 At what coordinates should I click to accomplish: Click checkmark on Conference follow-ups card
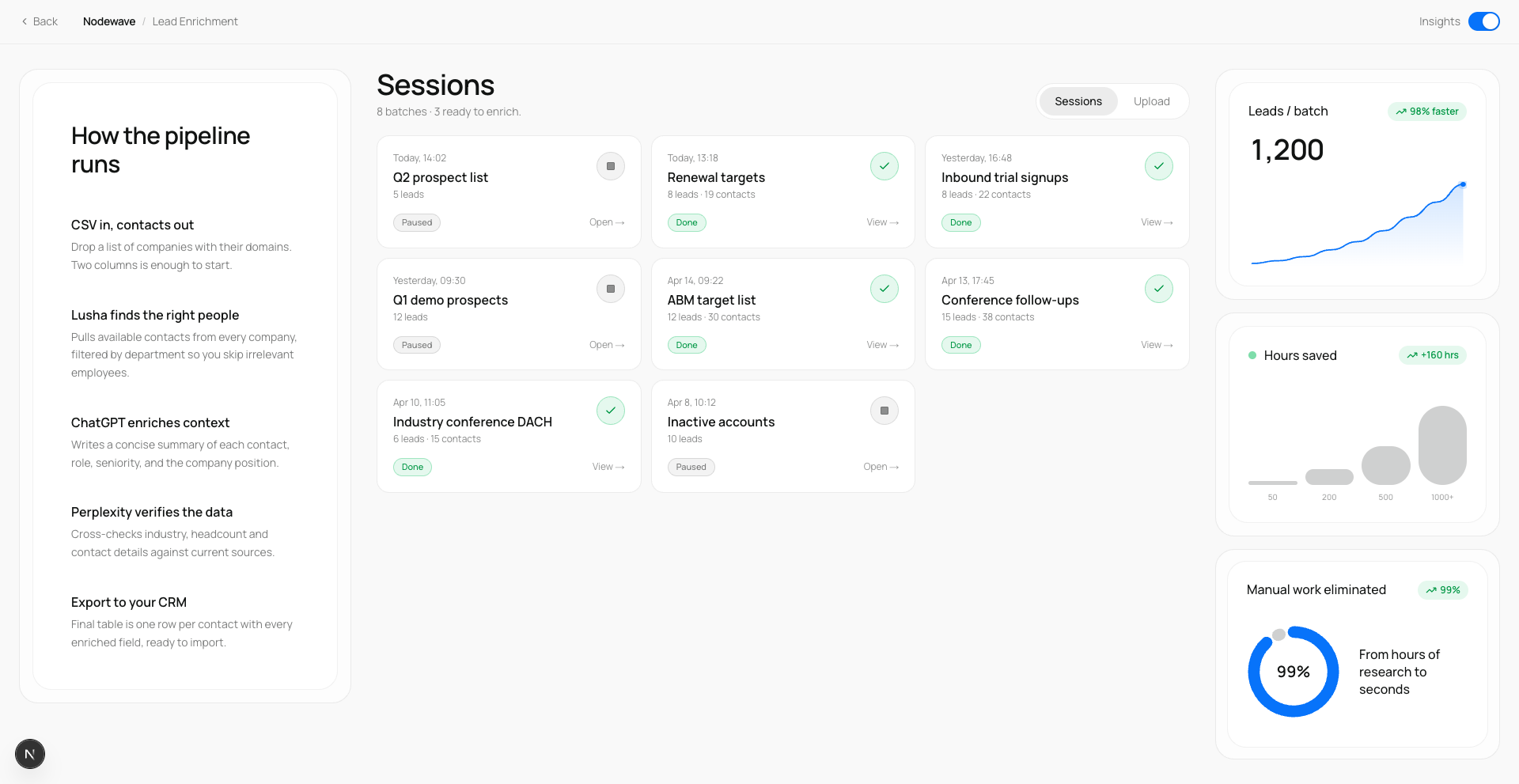tap(1158, 289)
